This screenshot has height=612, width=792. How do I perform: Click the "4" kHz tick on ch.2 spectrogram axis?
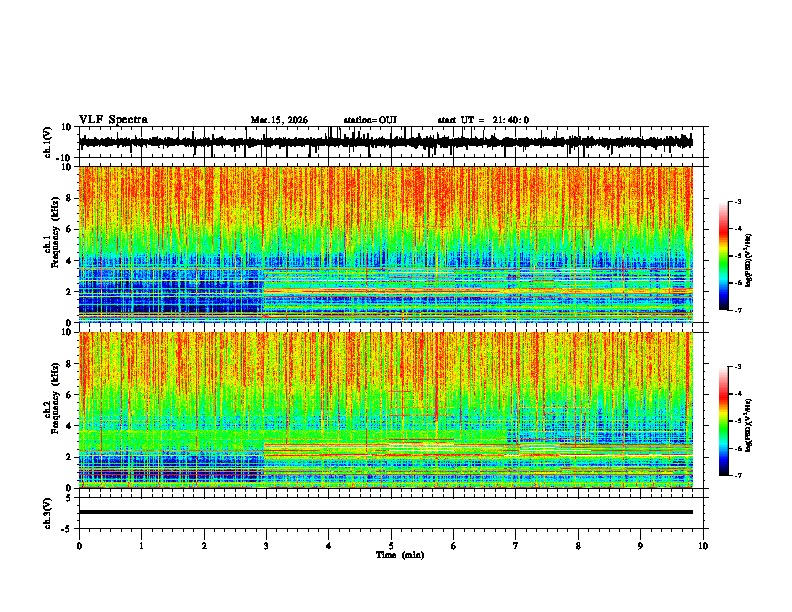pyautogui.click(x=70, y=426)
